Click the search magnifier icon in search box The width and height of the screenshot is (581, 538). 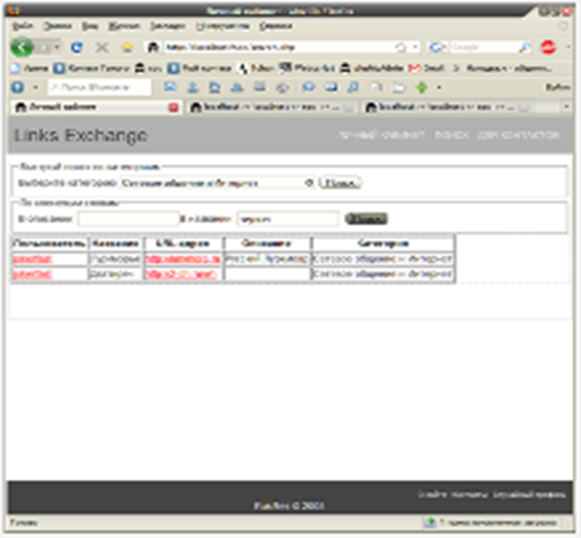pyautogui.click(x=525, y=47)
